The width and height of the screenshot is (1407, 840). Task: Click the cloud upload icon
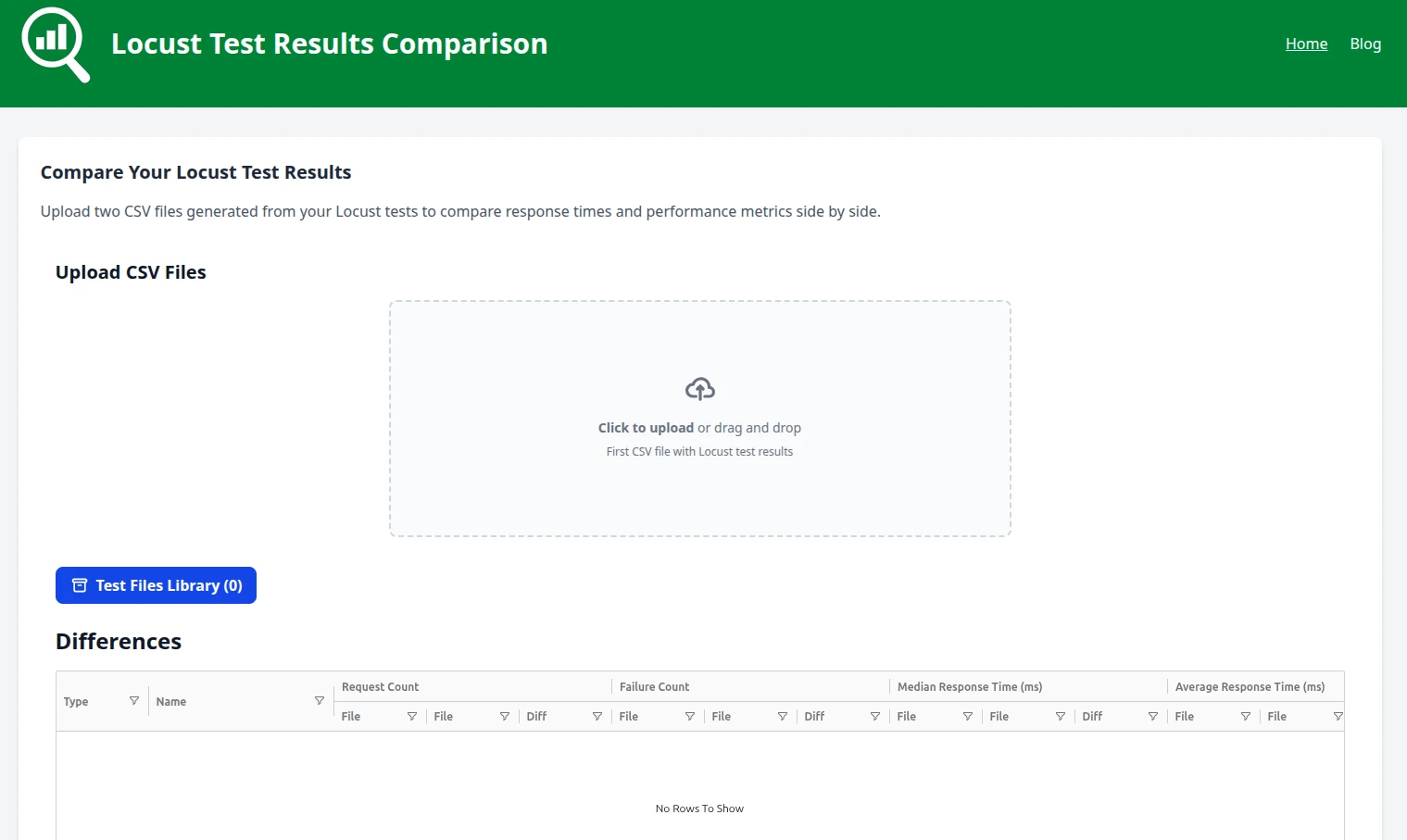pos(699,388)
